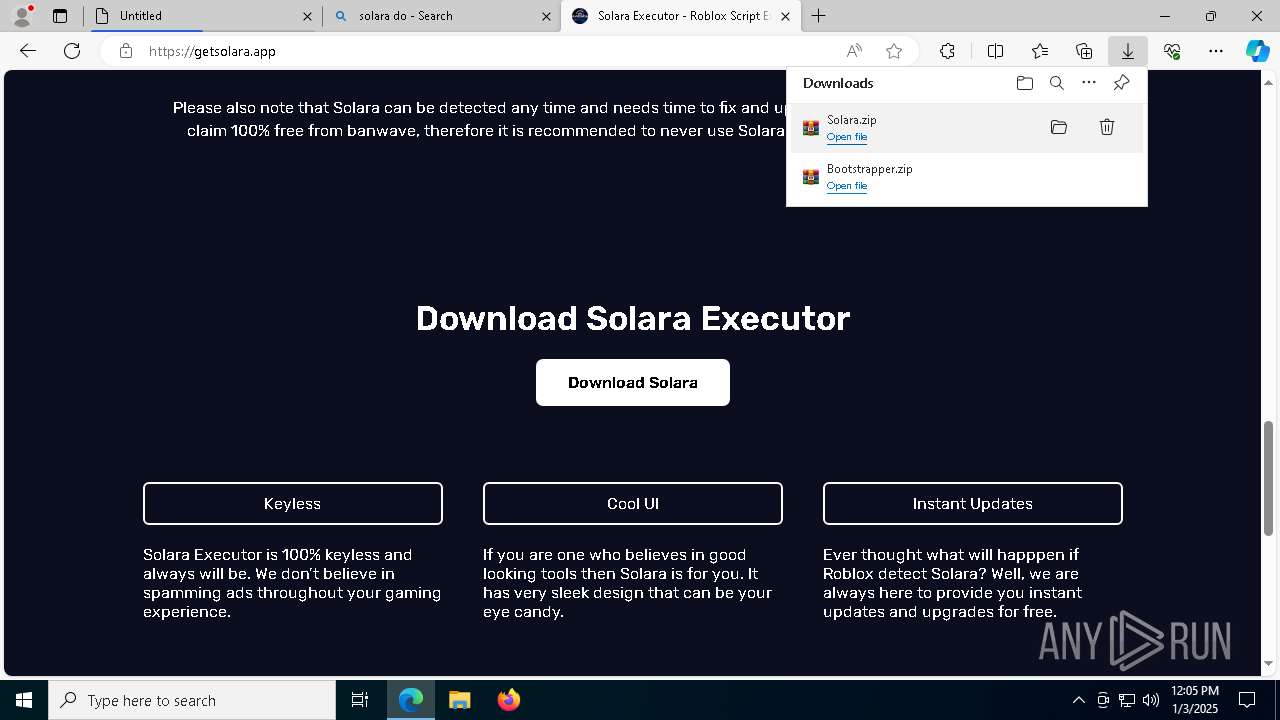Open the notification center icon
The height and width of the screenshot is (720, 1280).
pos(1247,700)
